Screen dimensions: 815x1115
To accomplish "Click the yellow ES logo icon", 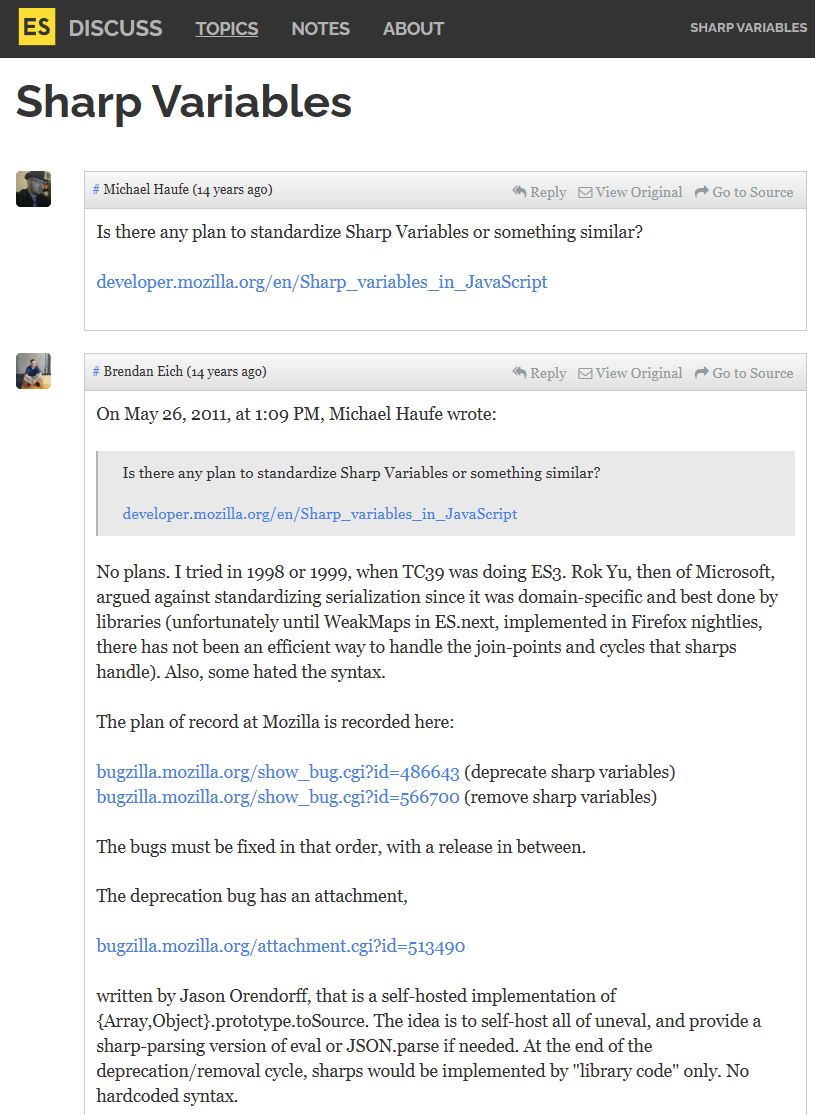I will 37,28.
